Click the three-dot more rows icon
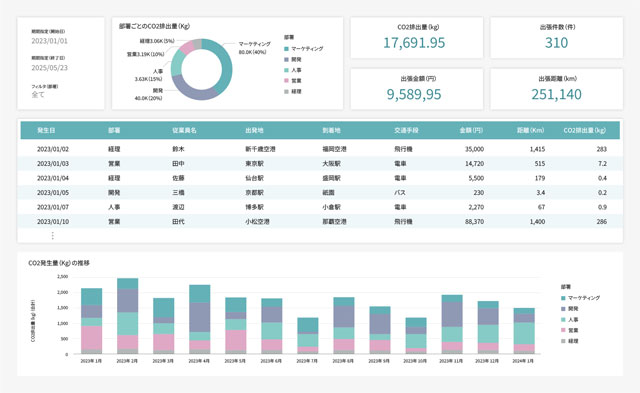This screenshot has width=640, height=393. 52,235
